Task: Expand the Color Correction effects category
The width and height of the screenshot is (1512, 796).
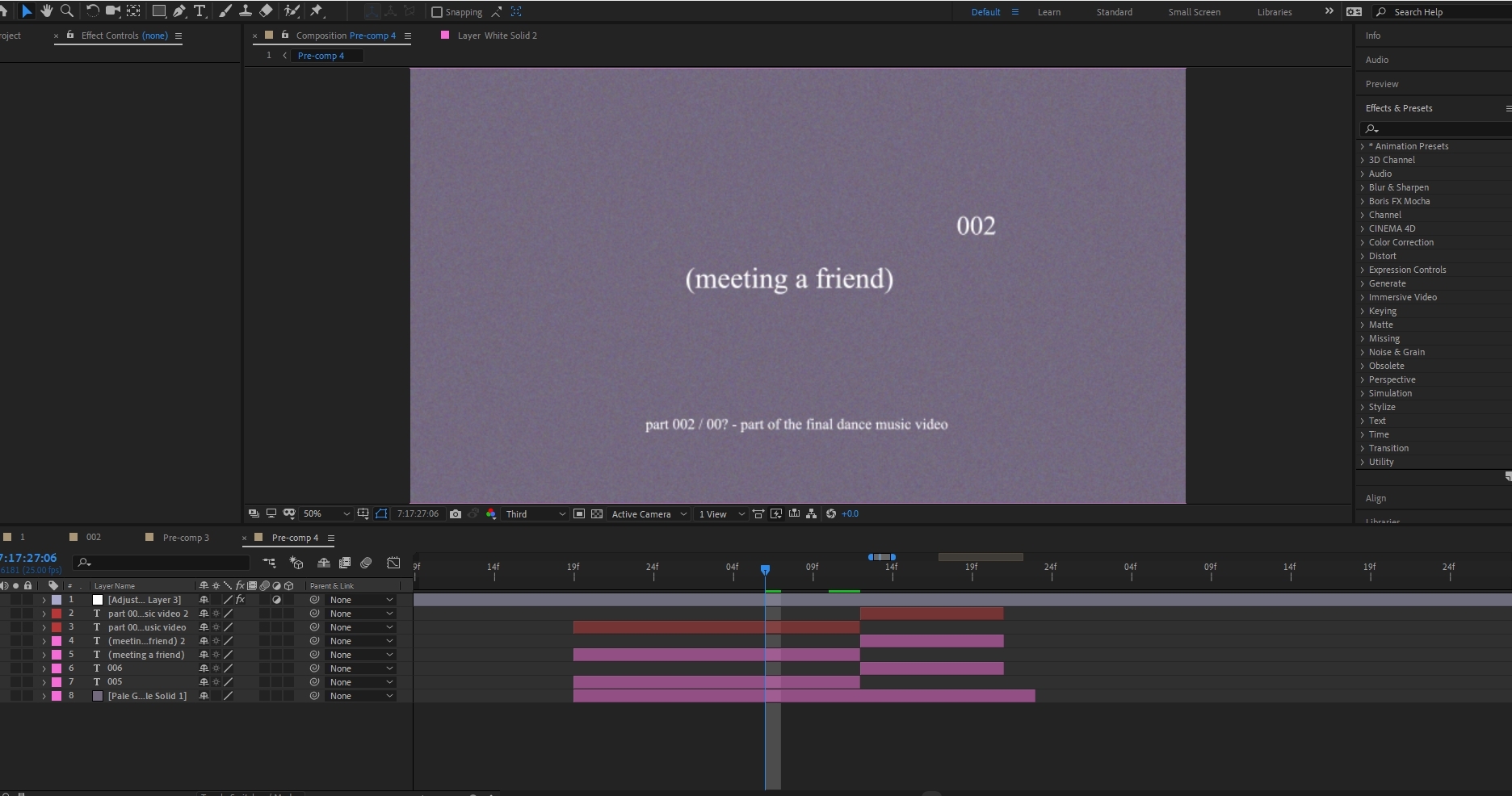Action: click(1401, 242)
